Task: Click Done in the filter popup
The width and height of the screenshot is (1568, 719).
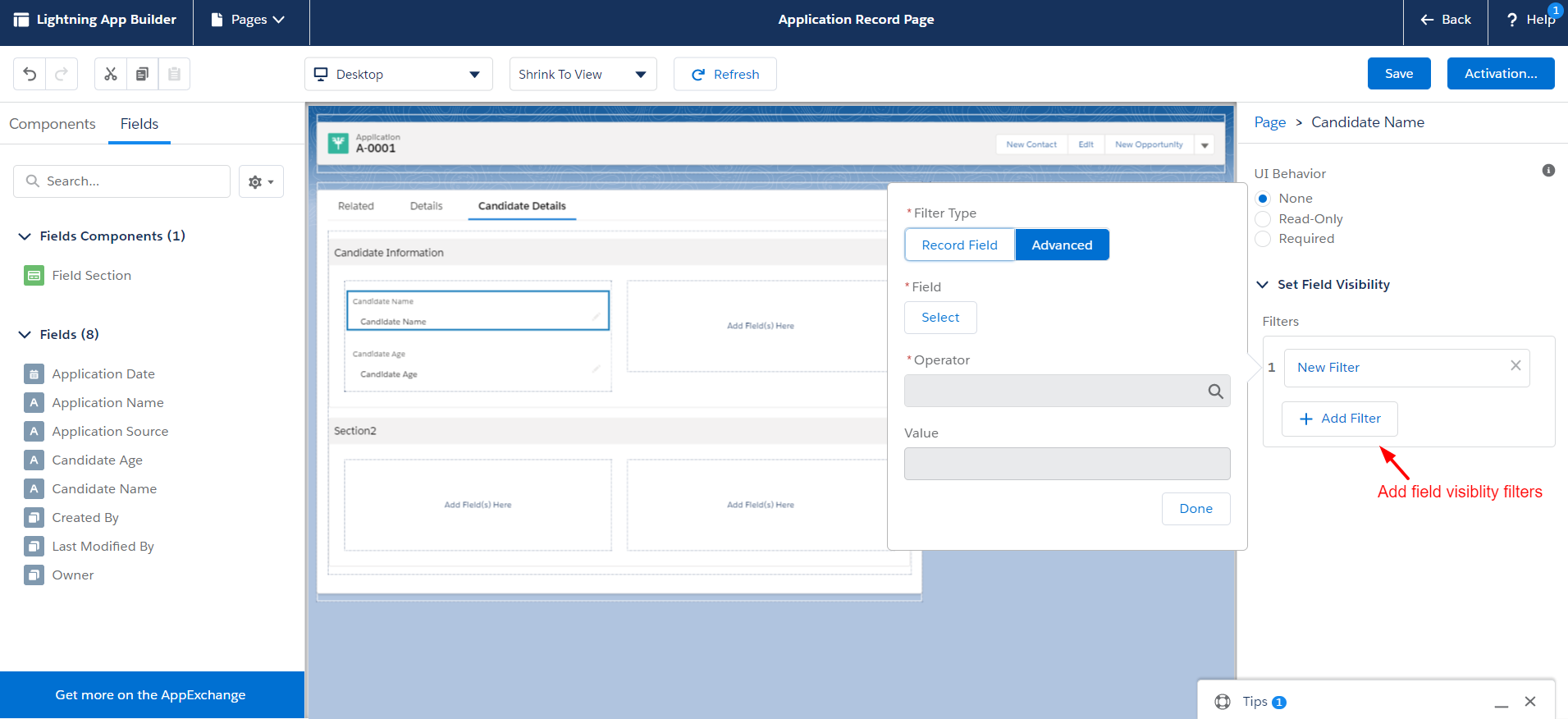Action: coord(1195,509)
